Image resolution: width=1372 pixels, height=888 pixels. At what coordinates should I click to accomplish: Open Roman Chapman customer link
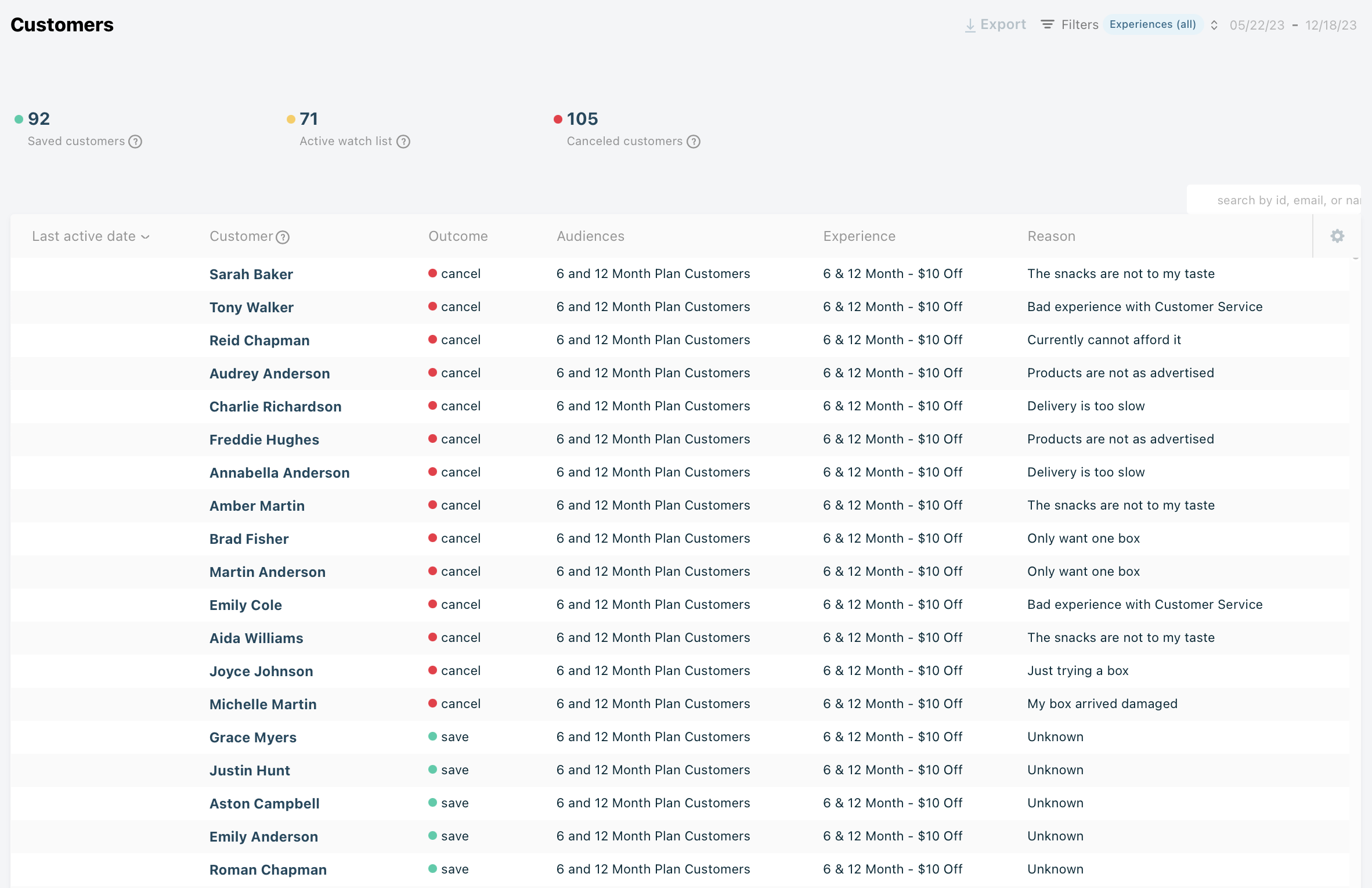point(268,869)
